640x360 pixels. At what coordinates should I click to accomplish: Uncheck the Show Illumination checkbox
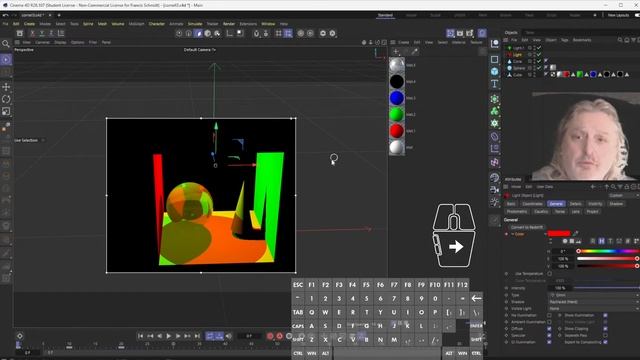click(605, 315)
